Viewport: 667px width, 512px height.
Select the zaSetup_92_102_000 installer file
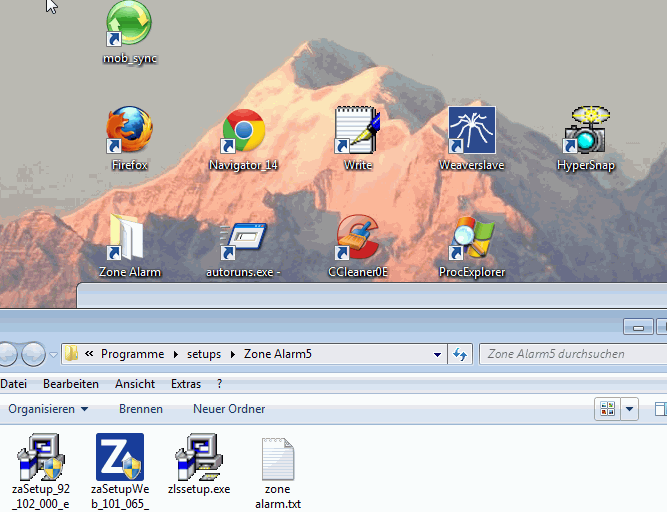(x=41, y=472)
